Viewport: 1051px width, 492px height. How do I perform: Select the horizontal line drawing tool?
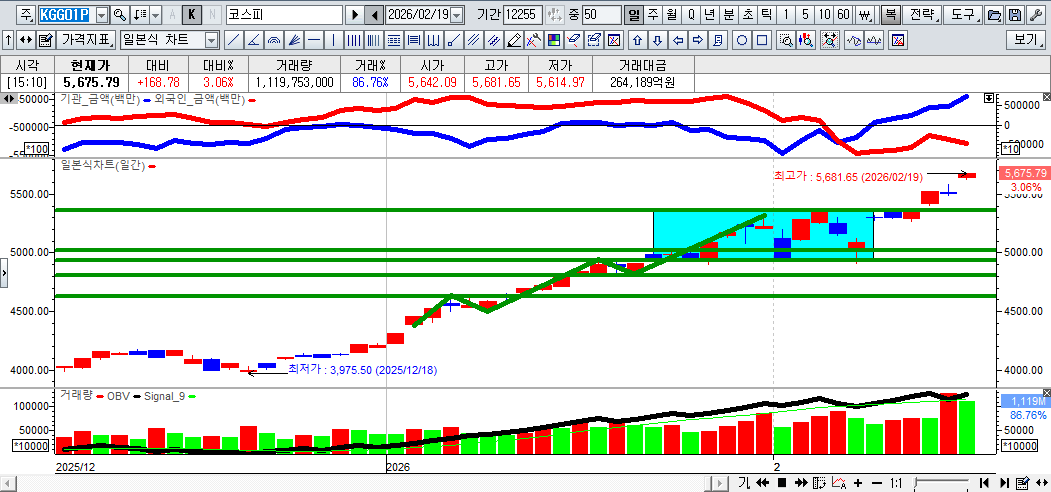pyautogui.click(x=314, y=41)
